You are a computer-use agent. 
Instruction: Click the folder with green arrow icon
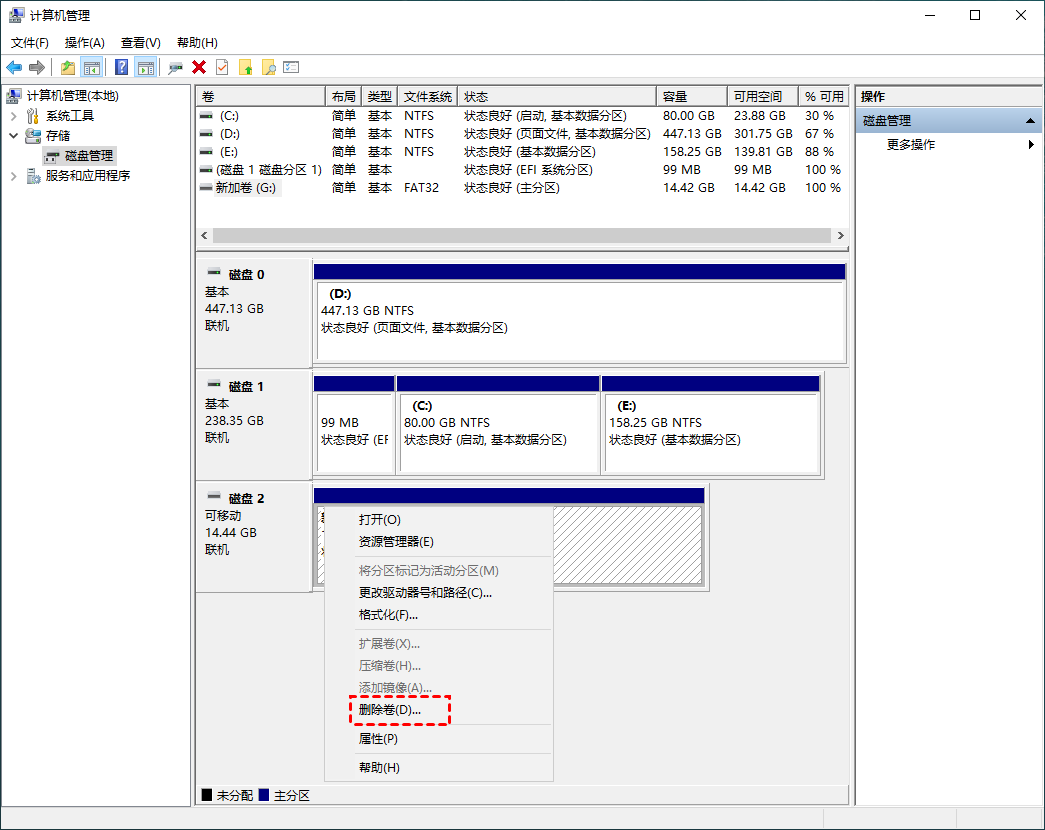pos(245,67)
